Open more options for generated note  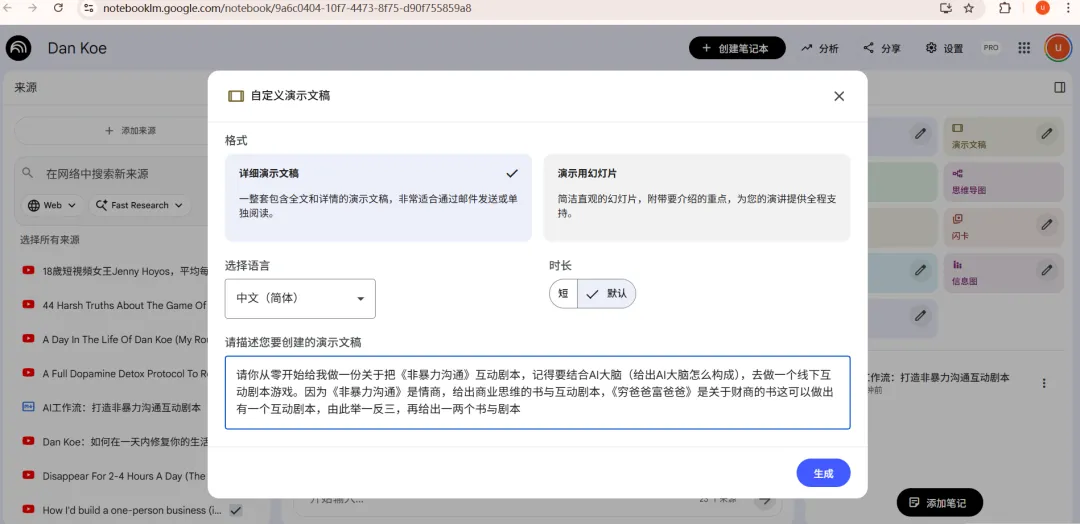tap(1044, 383)
